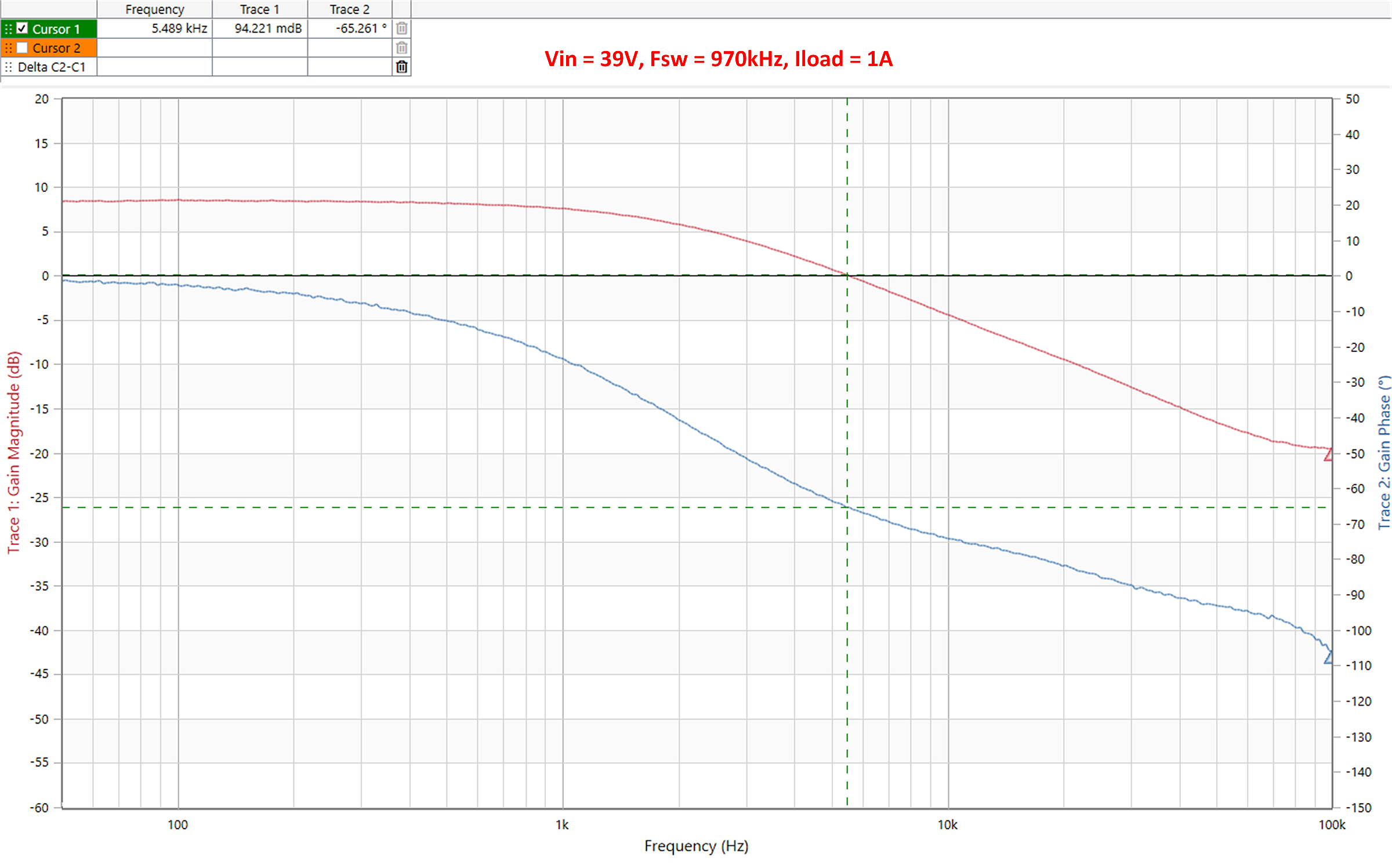Click the Trace 2: Gain Phase axis label

[1384, 452]
